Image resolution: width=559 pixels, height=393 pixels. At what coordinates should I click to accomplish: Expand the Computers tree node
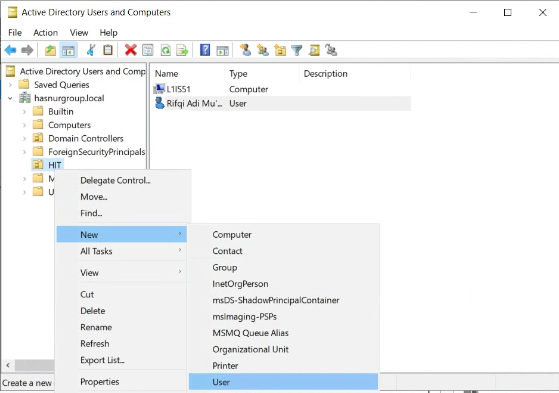click(24, 125)
